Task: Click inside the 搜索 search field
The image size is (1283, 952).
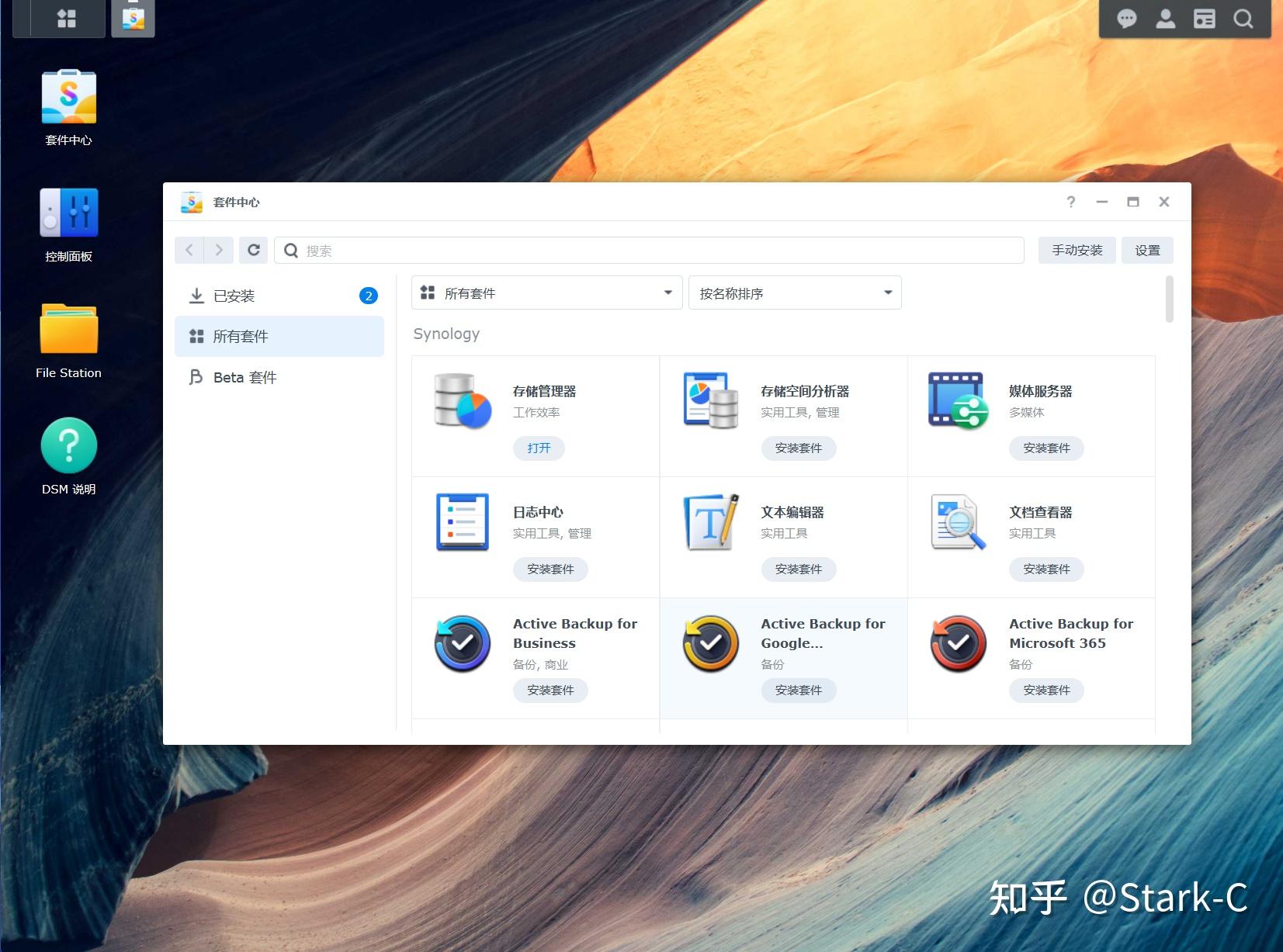Action: pos(543,250)
